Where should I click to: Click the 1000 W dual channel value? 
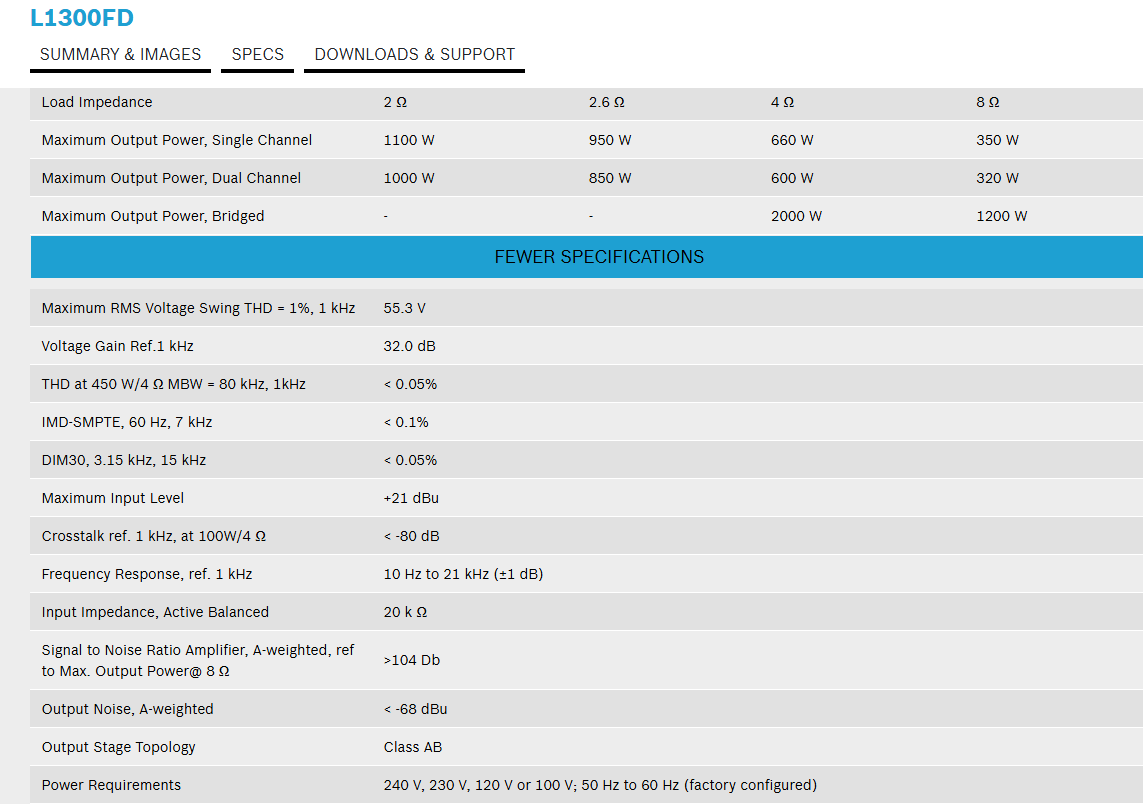click(409, 178)
